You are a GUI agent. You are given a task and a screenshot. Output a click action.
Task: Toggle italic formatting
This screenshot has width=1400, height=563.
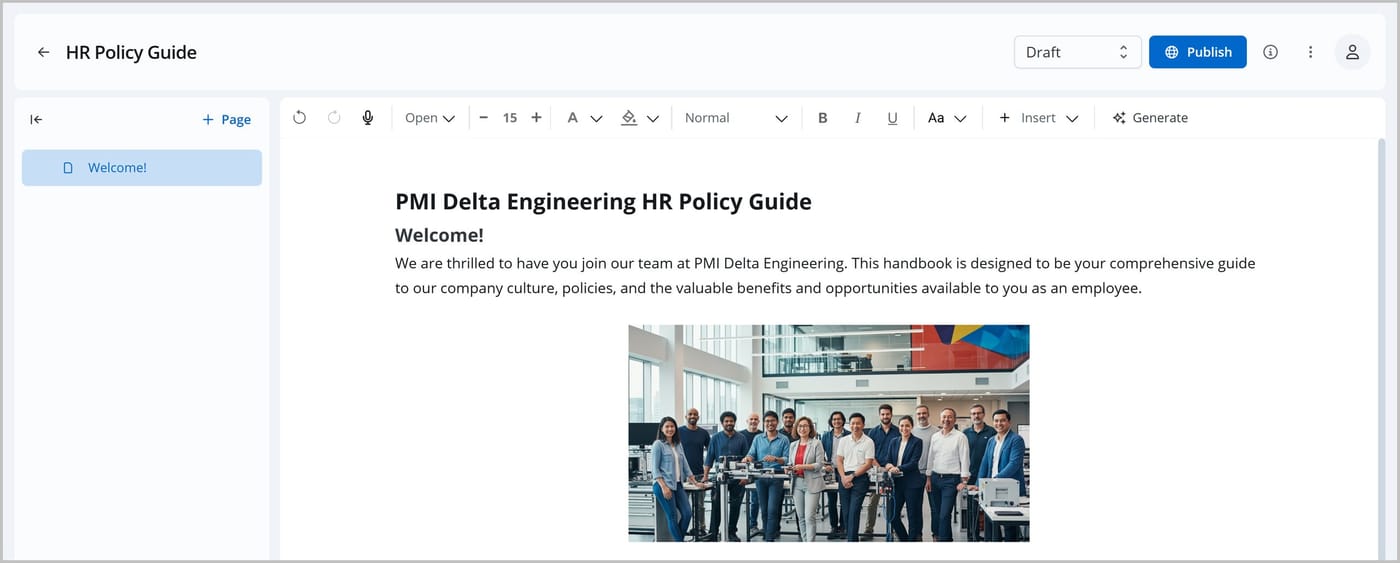[x=857, y=118]
